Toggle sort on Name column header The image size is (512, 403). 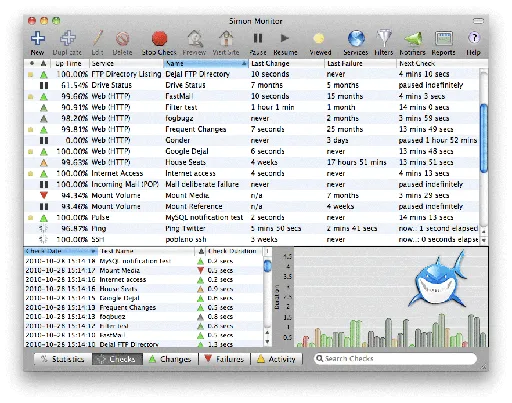click(x=206, y=63)
